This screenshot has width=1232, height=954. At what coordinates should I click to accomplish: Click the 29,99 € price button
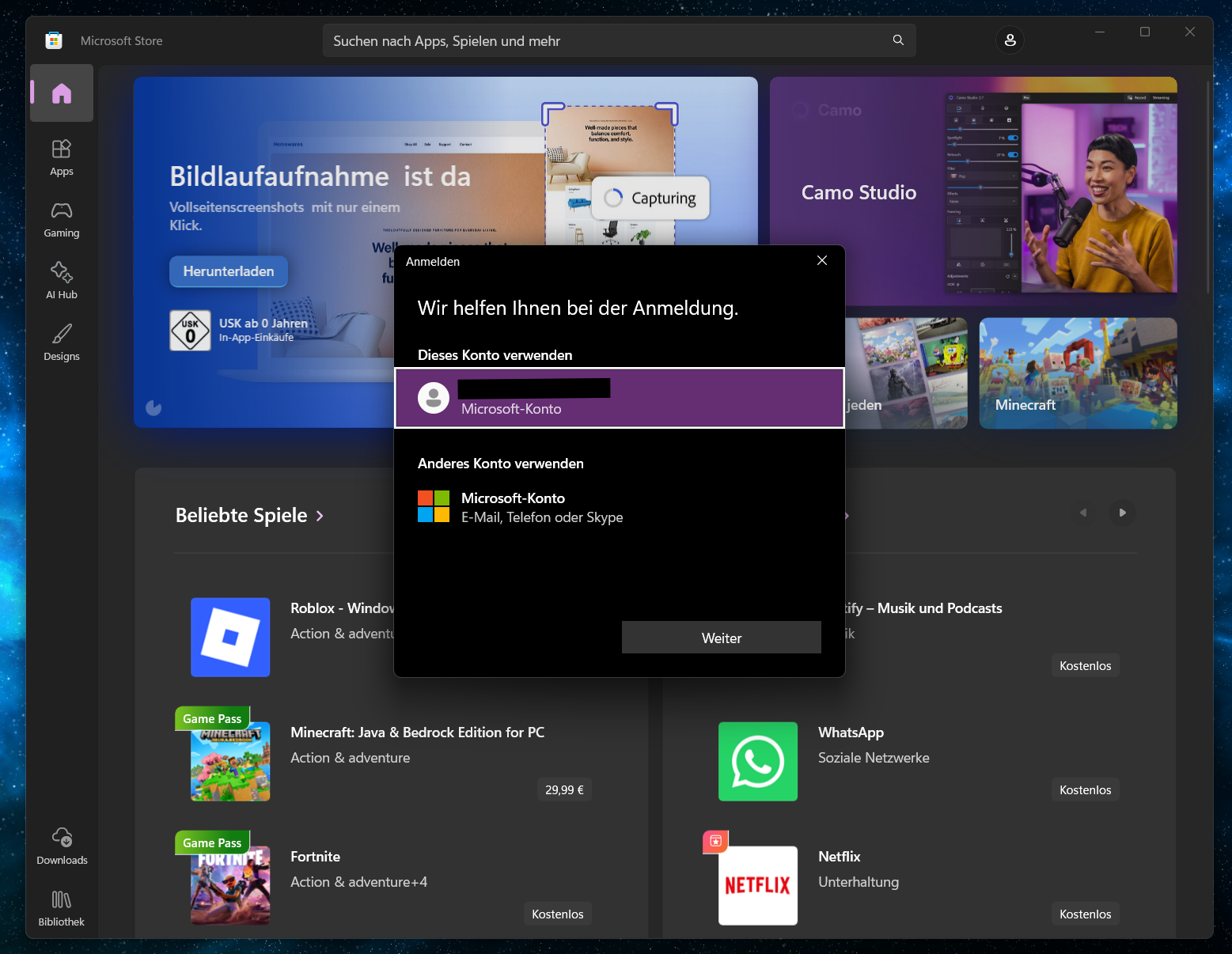coord(564,789)
